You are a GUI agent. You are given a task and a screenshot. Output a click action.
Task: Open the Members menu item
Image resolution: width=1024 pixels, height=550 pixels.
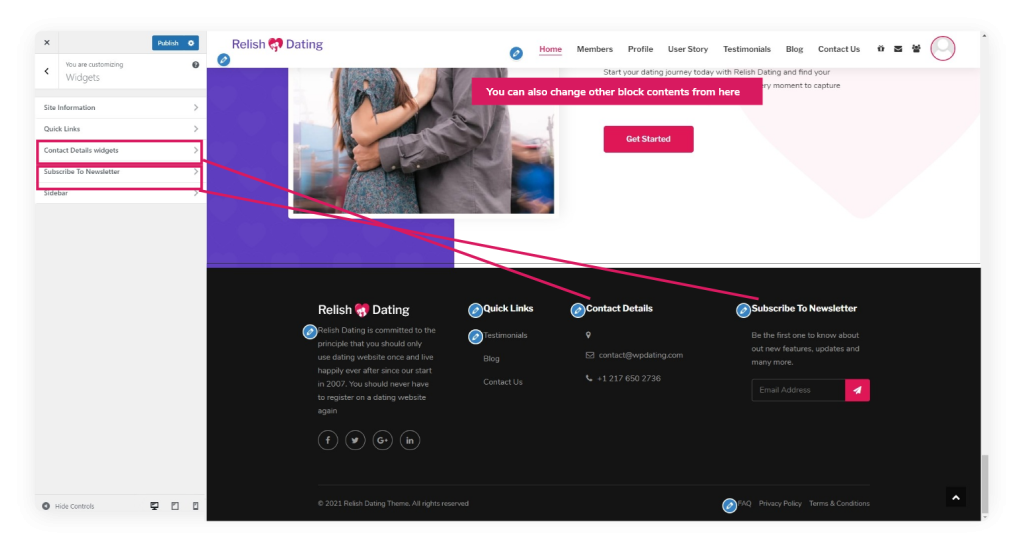594,49
